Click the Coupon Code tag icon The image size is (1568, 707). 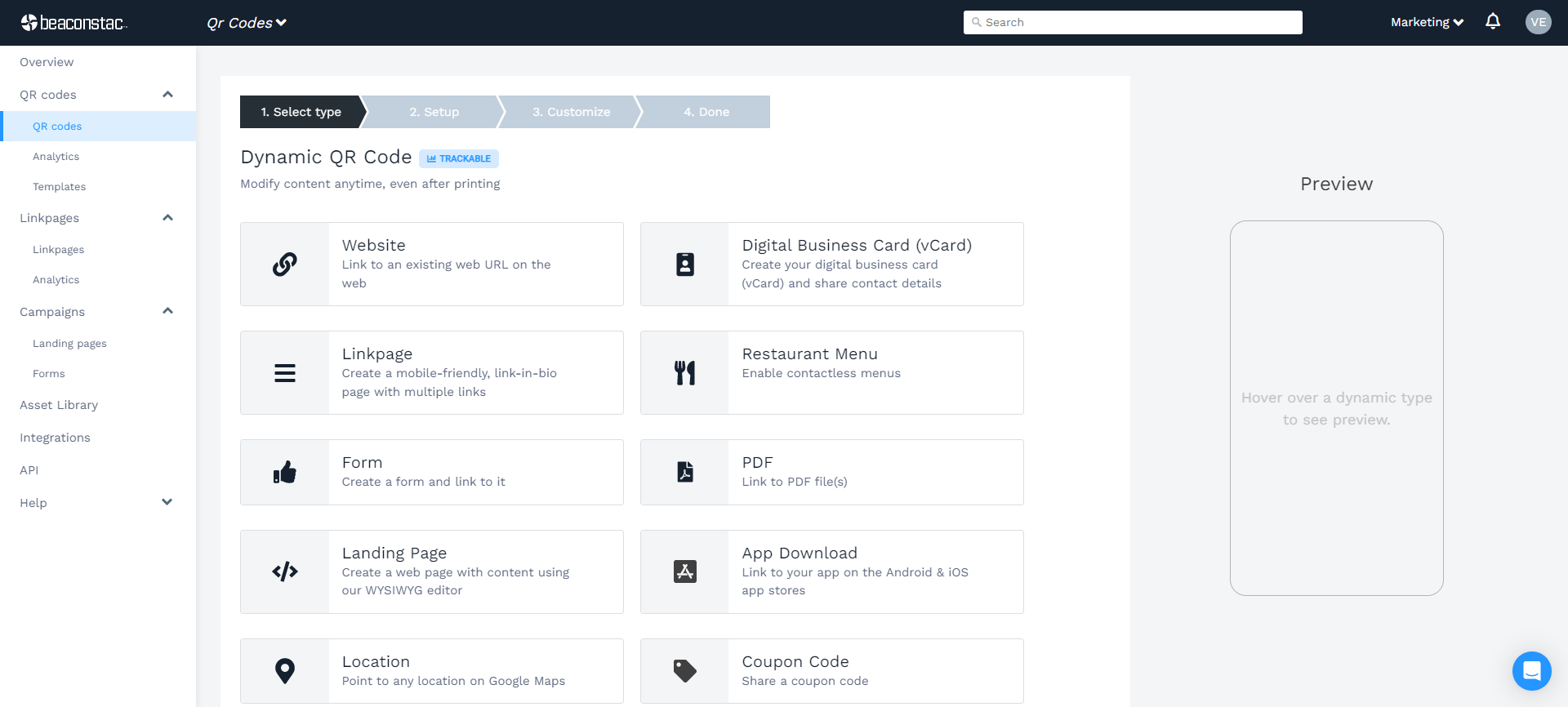pos(684,671)
